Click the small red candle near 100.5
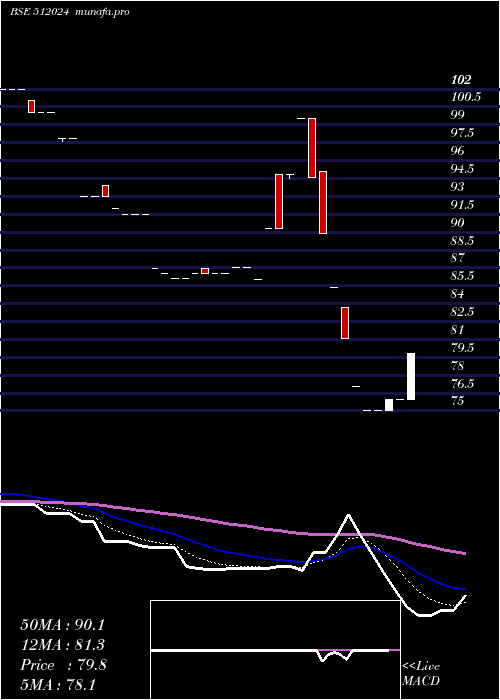Viewport: 500px width, 700px height. (31, 106)
